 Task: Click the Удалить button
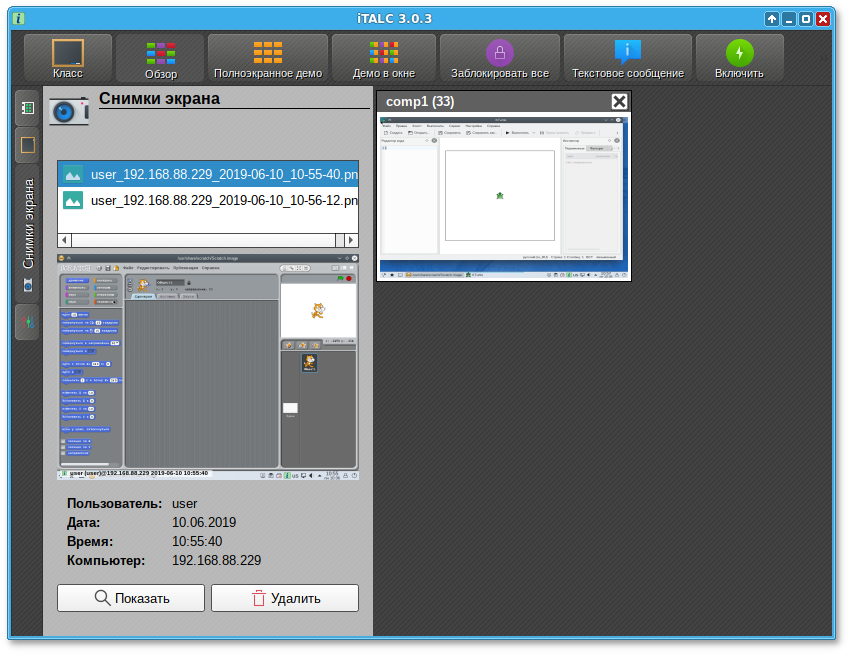click(x=285, y=598)
